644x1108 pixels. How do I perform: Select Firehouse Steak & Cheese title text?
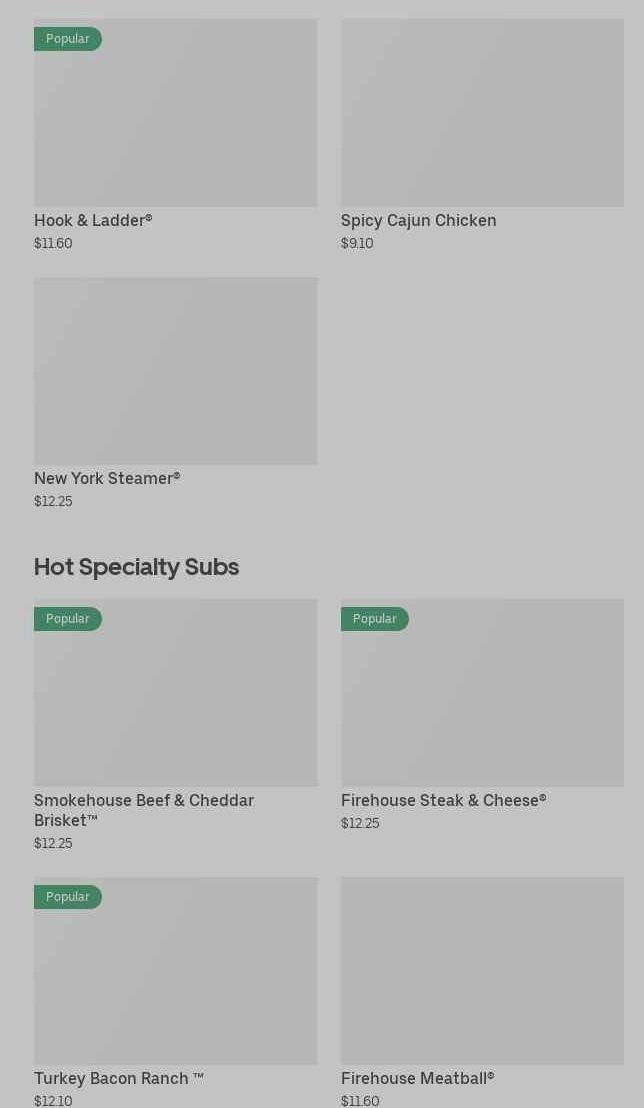coord(443,800)
